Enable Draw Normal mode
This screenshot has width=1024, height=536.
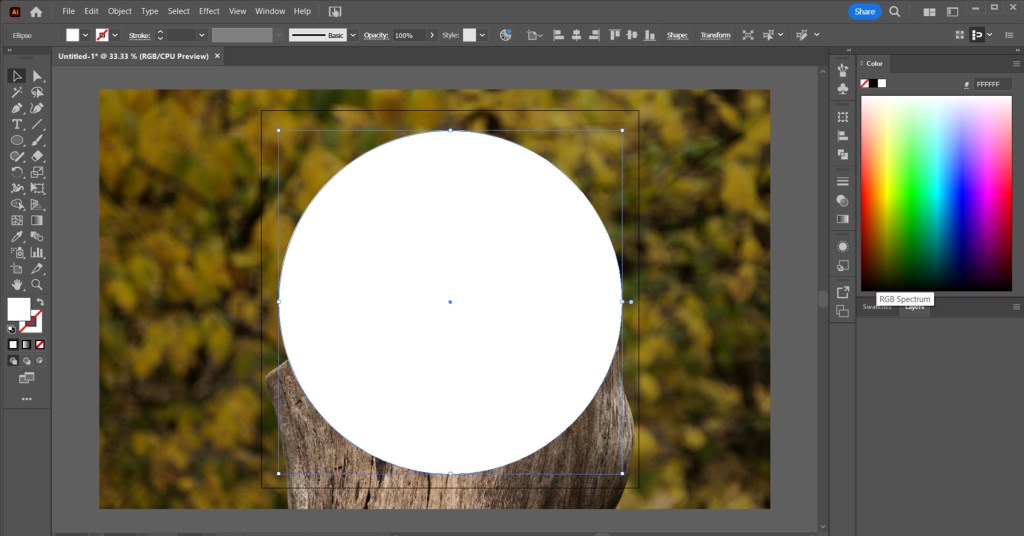[13, 360]
